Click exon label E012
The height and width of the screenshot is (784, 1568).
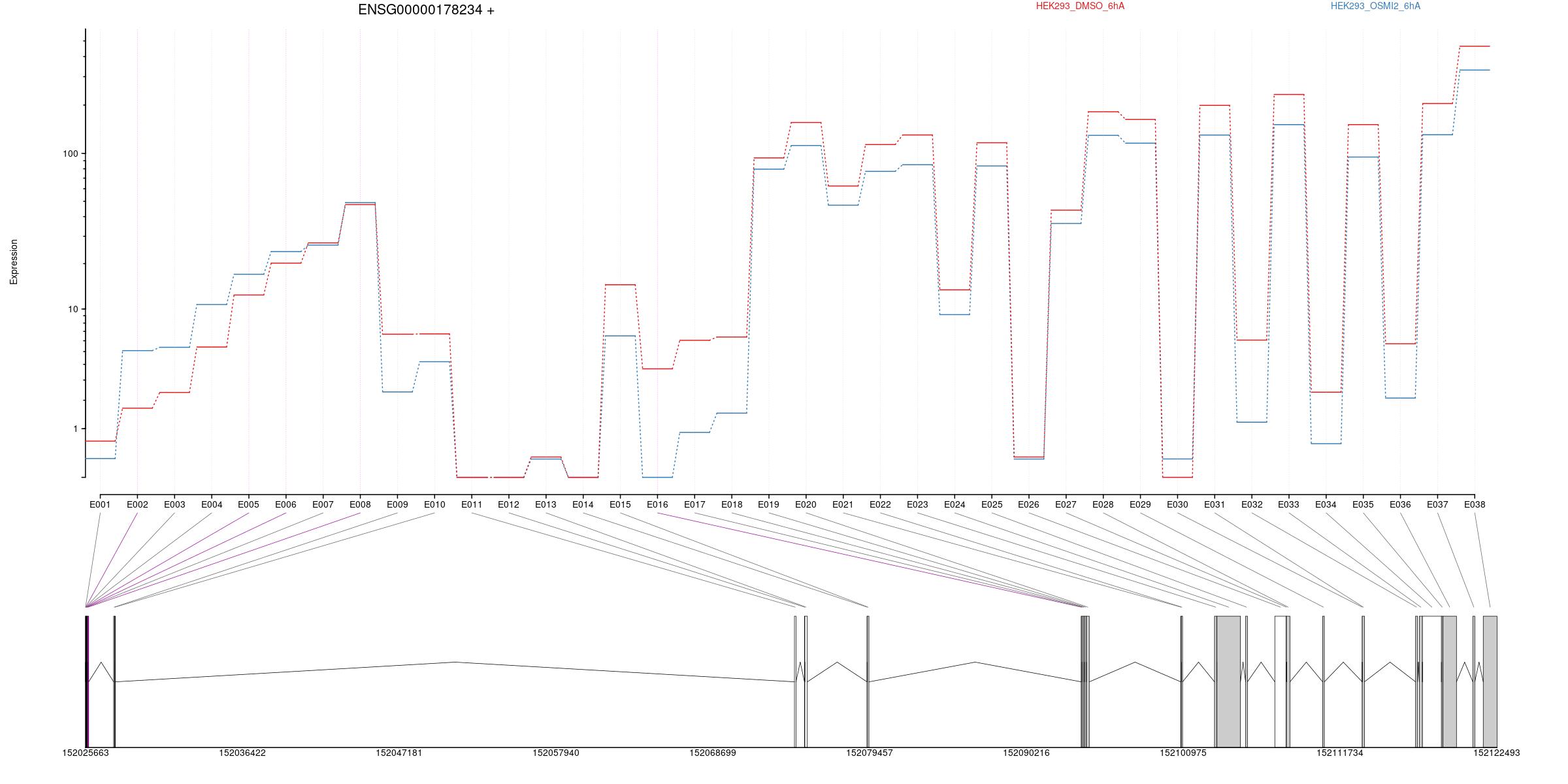(x=508, y=504)
